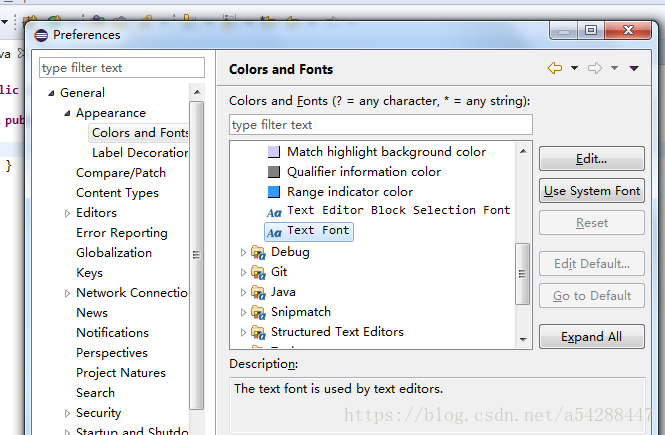This screenshot has height=435, width=665.
Task: Expand the Debug node
Action: click(x=243, y=252)
